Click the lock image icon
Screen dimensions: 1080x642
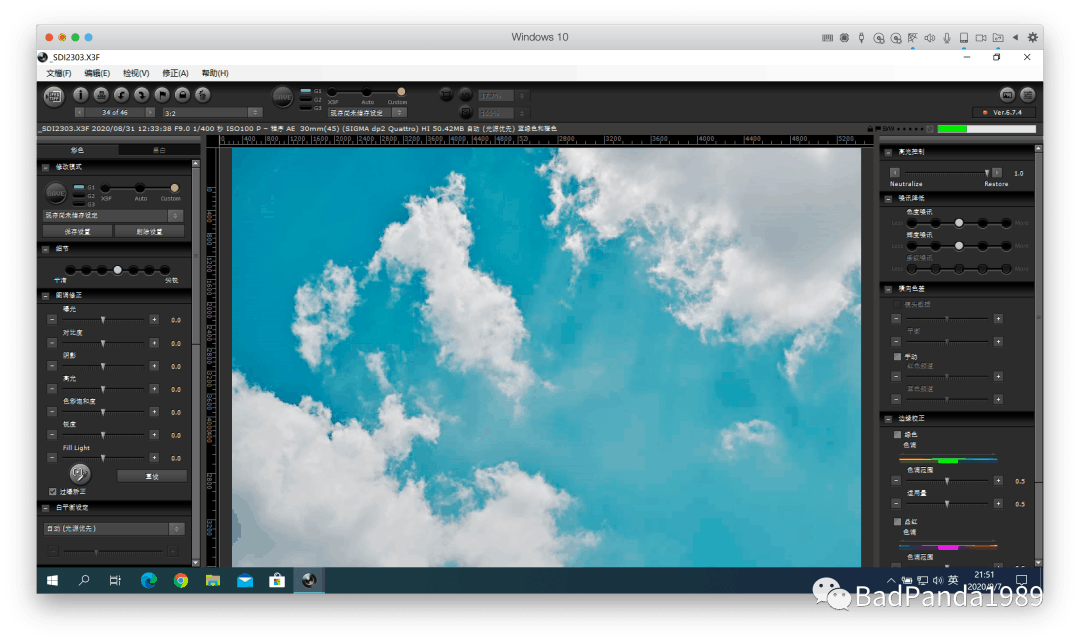[183, 95]
